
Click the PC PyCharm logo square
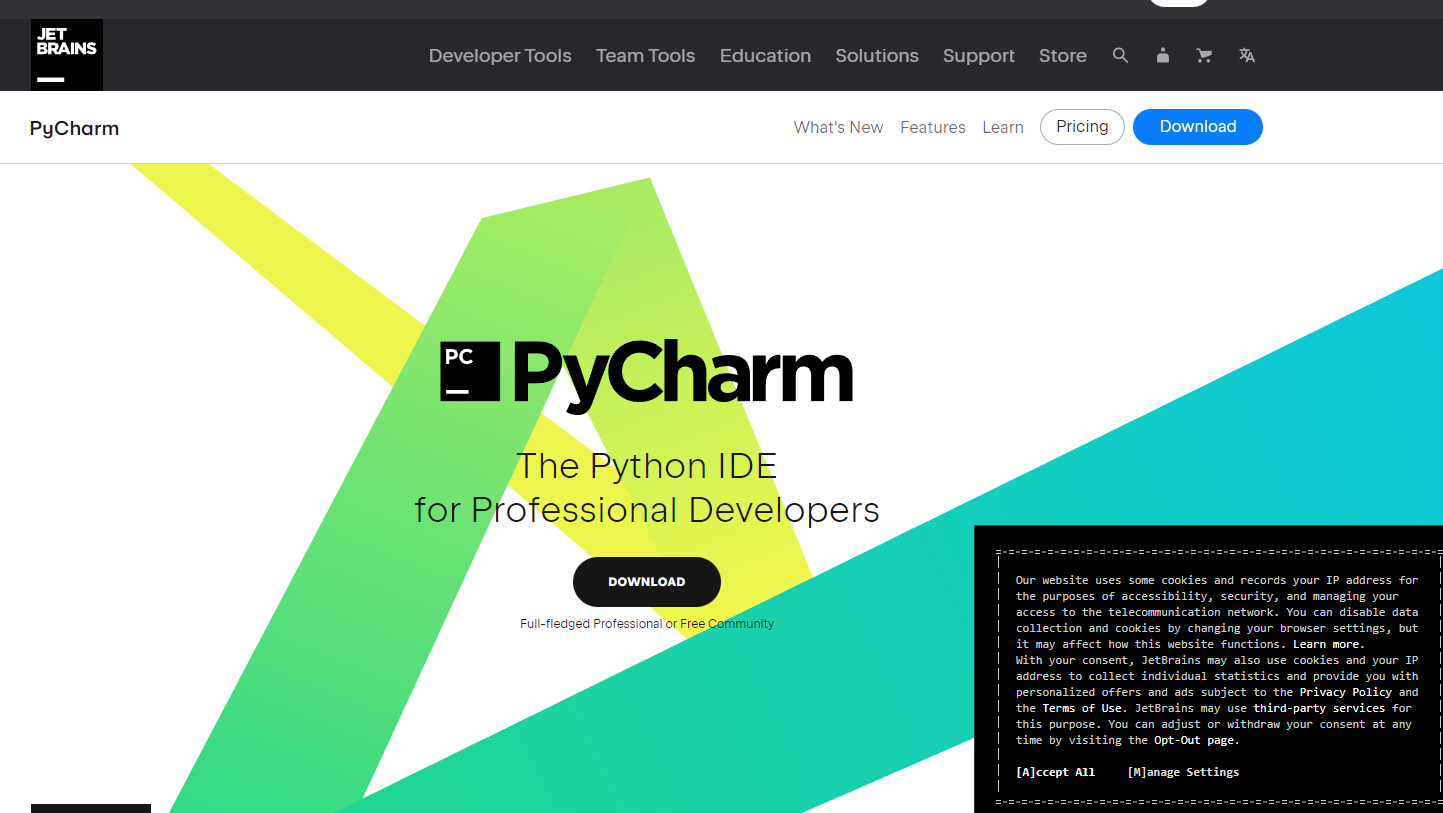(470, 371)
